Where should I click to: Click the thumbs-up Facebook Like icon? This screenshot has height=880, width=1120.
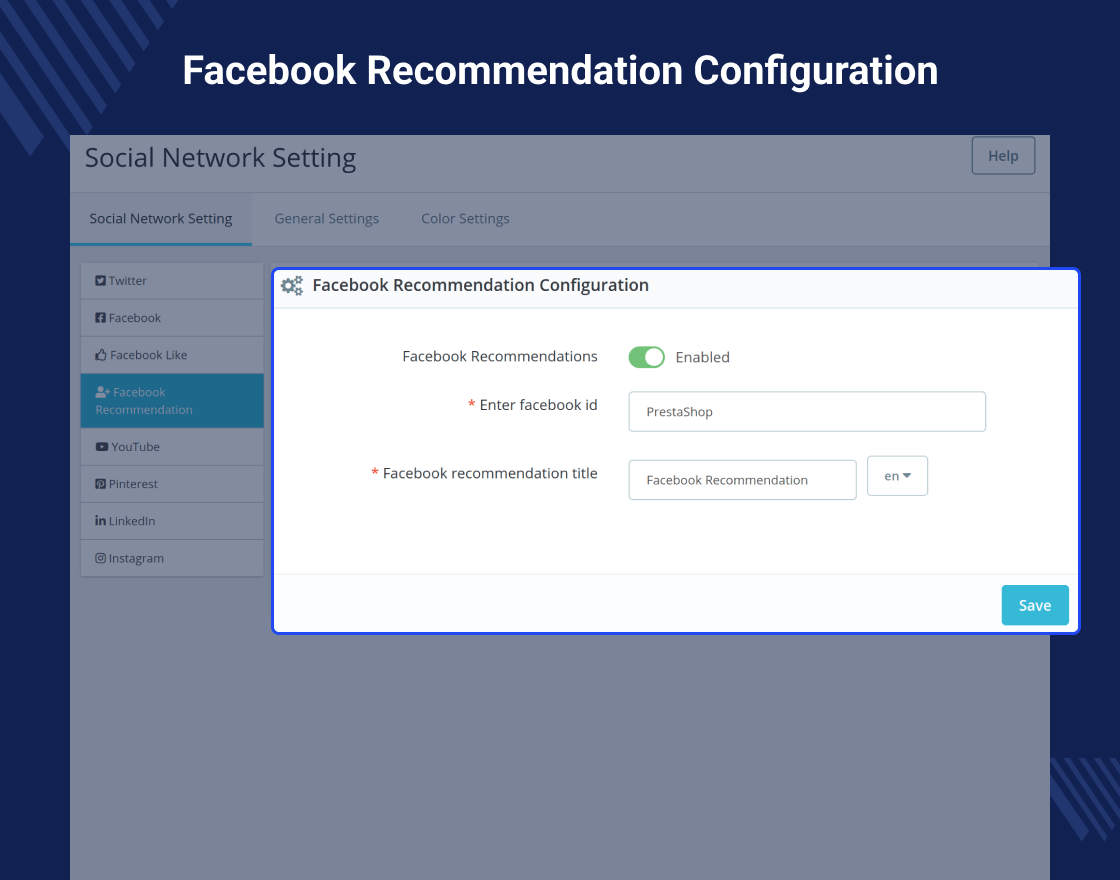tap(101, 355)
